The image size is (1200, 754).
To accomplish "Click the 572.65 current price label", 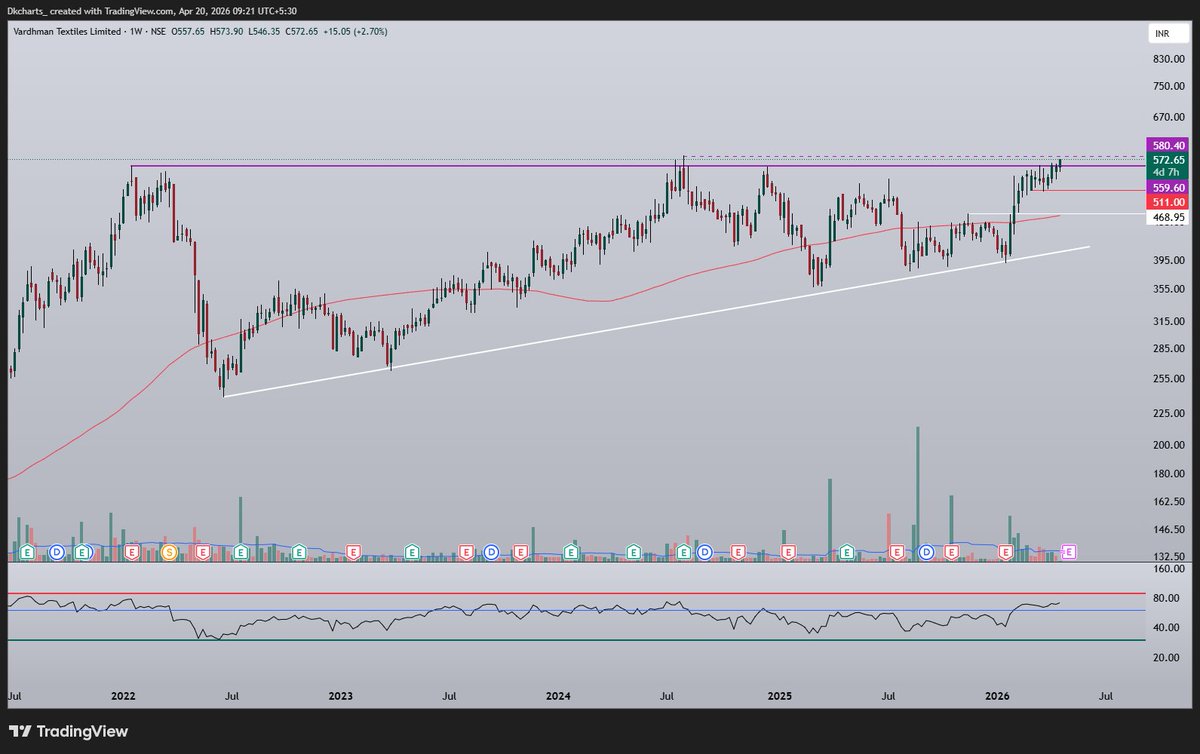I will pyautogui.click(x=1166, y=160).
